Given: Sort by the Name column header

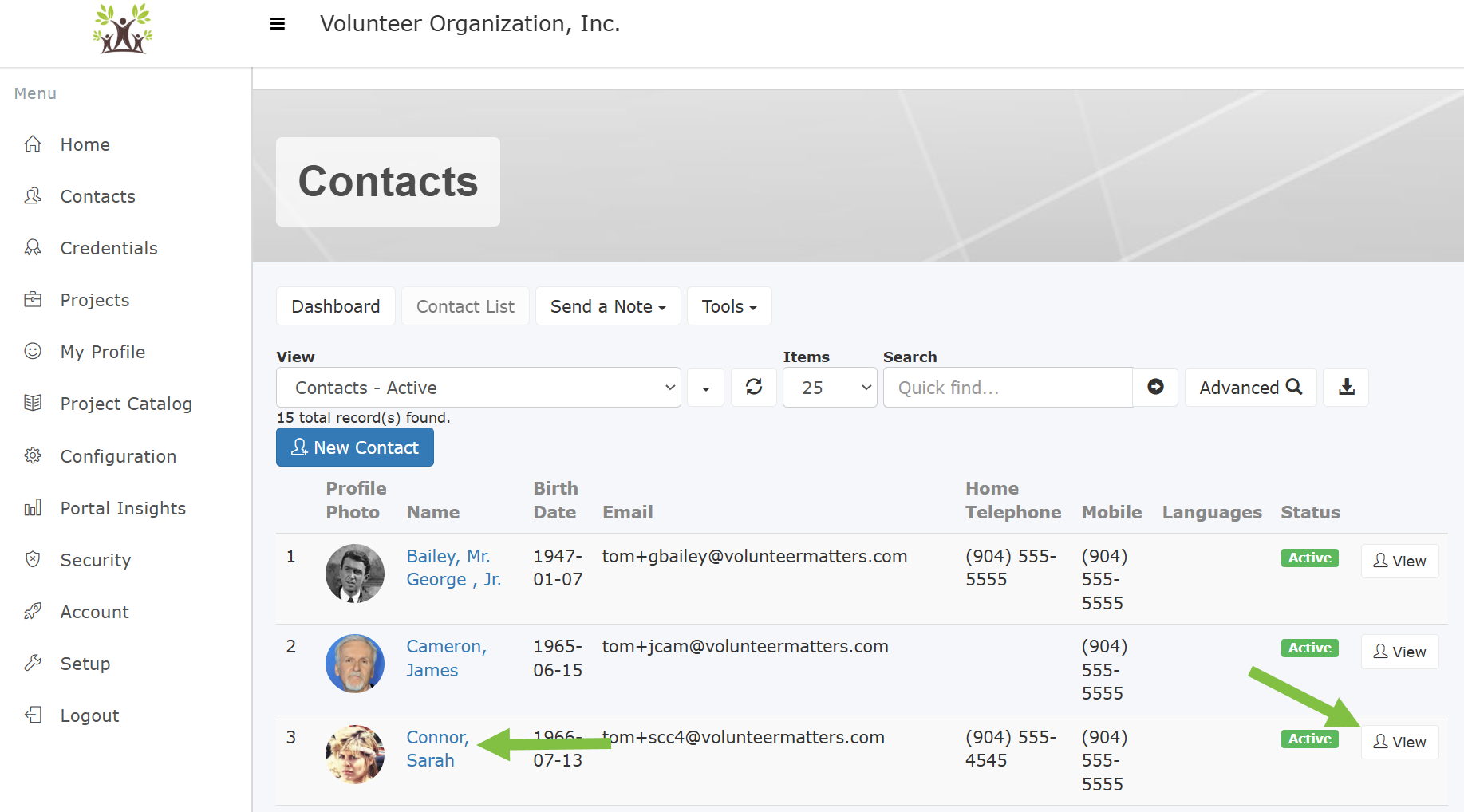Looking at the screenshot, I should click(x=433, y=512).
